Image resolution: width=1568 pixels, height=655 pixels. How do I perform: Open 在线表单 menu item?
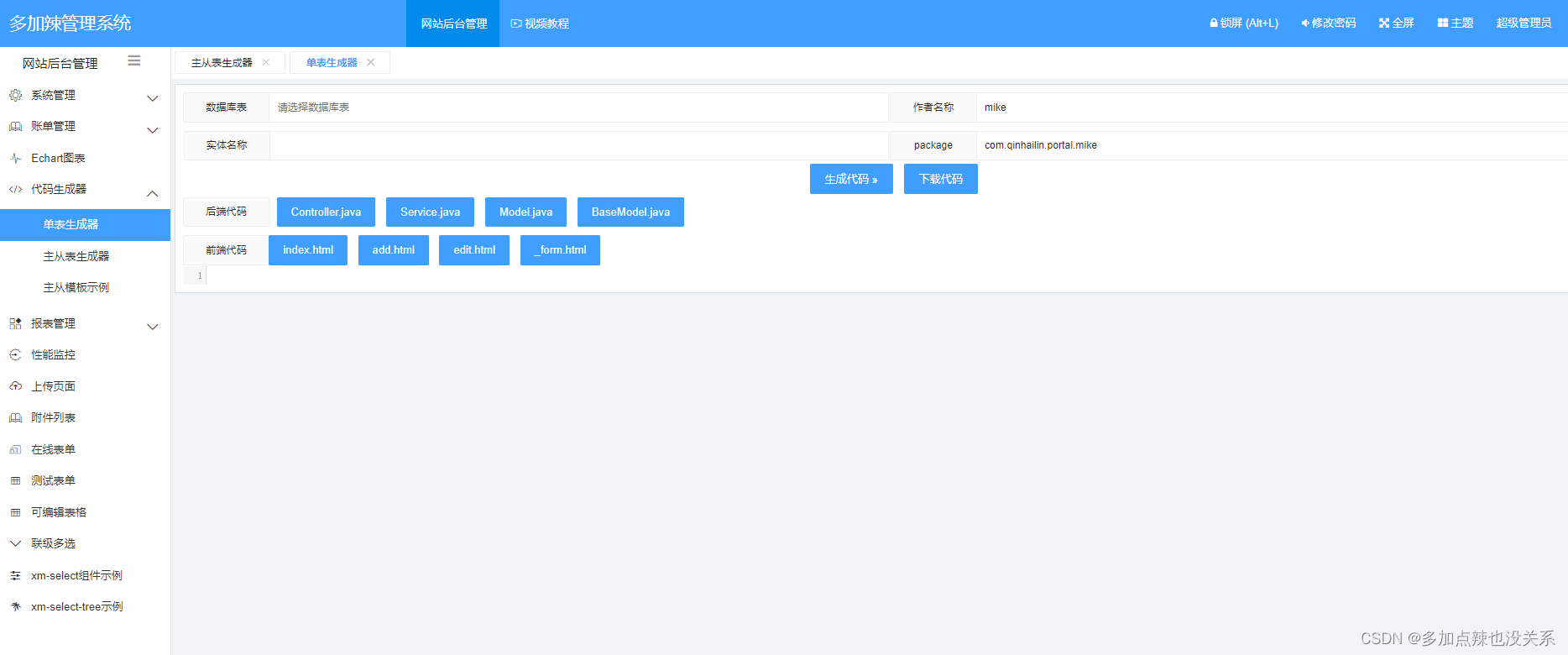pyautogui.click(x=85, y=449)
